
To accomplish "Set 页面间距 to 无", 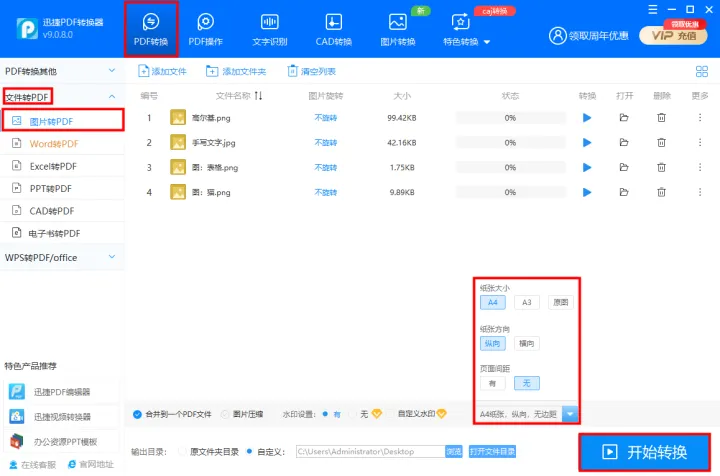I will point(527,383).
